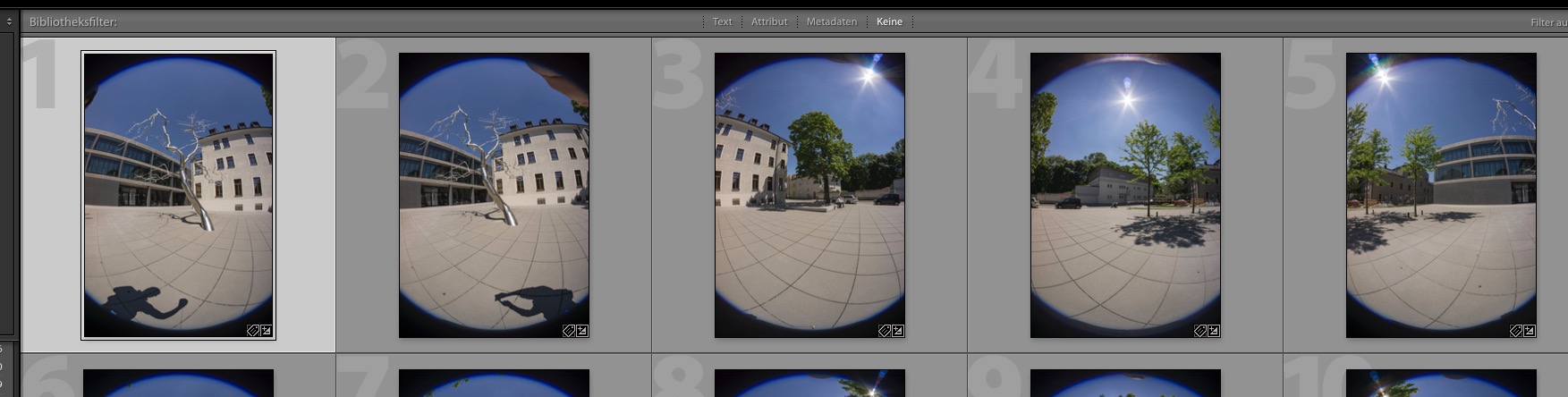Click develop adjustments badge on photo 1
This screenshot has width=1568, height=397.
(x=267, y=331)
